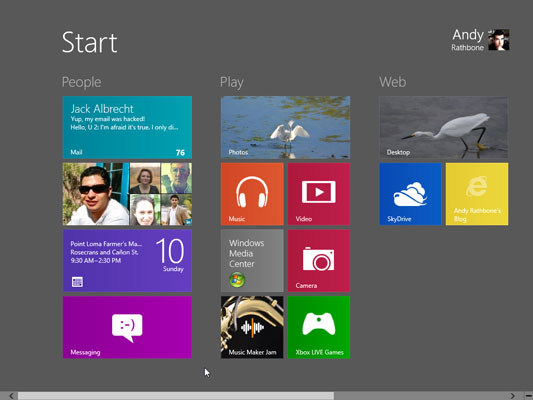Open the Calendar tile showing Sunday 10
Image resolution: width=533 pixels, height=400 pixels.
127,261
